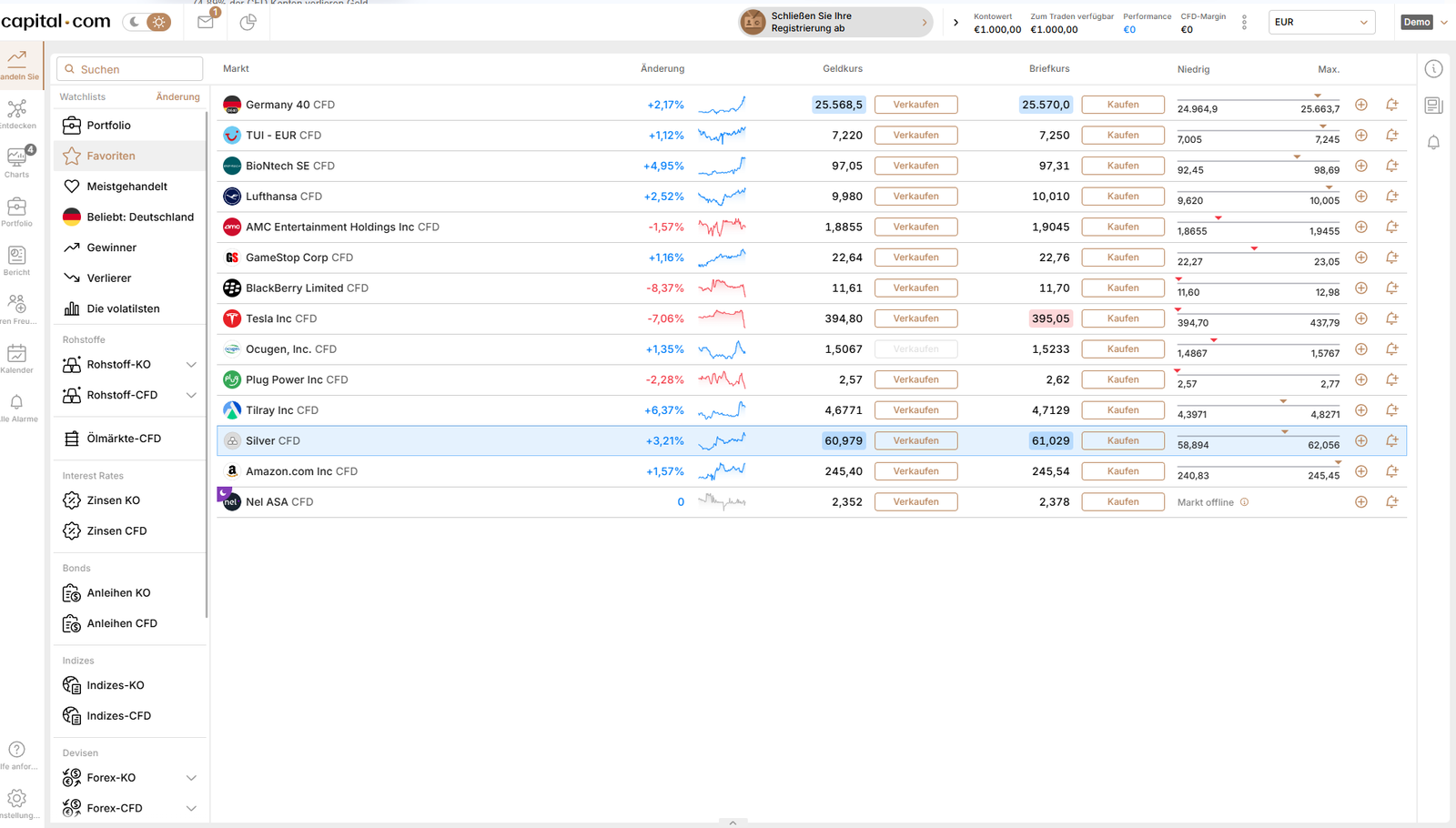Open Tilray Inc CFD row
Screen dimensions: 1456x828
(x=812, y=410)
